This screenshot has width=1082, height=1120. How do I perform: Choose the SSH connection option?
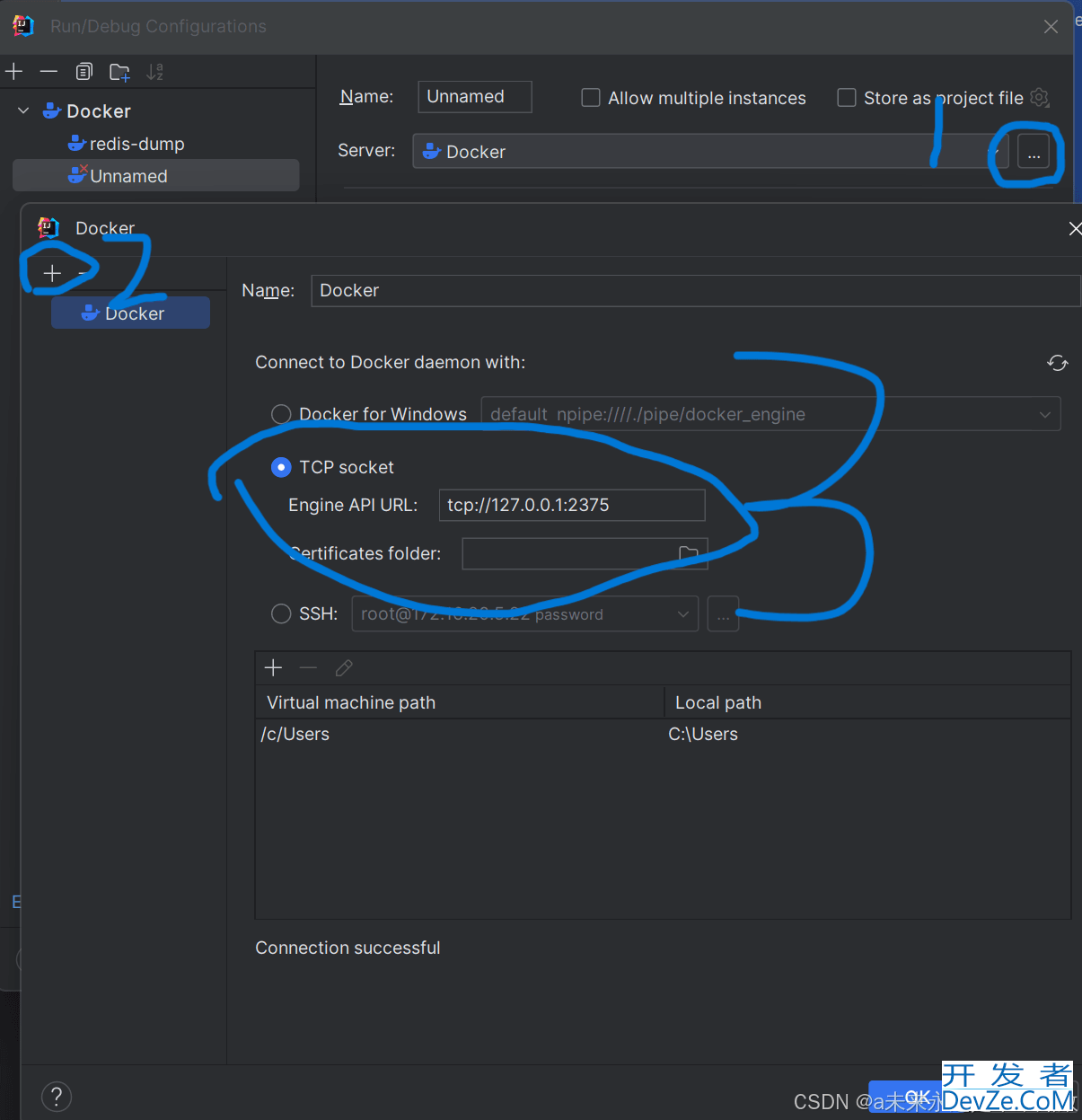(x=281, y=613)
